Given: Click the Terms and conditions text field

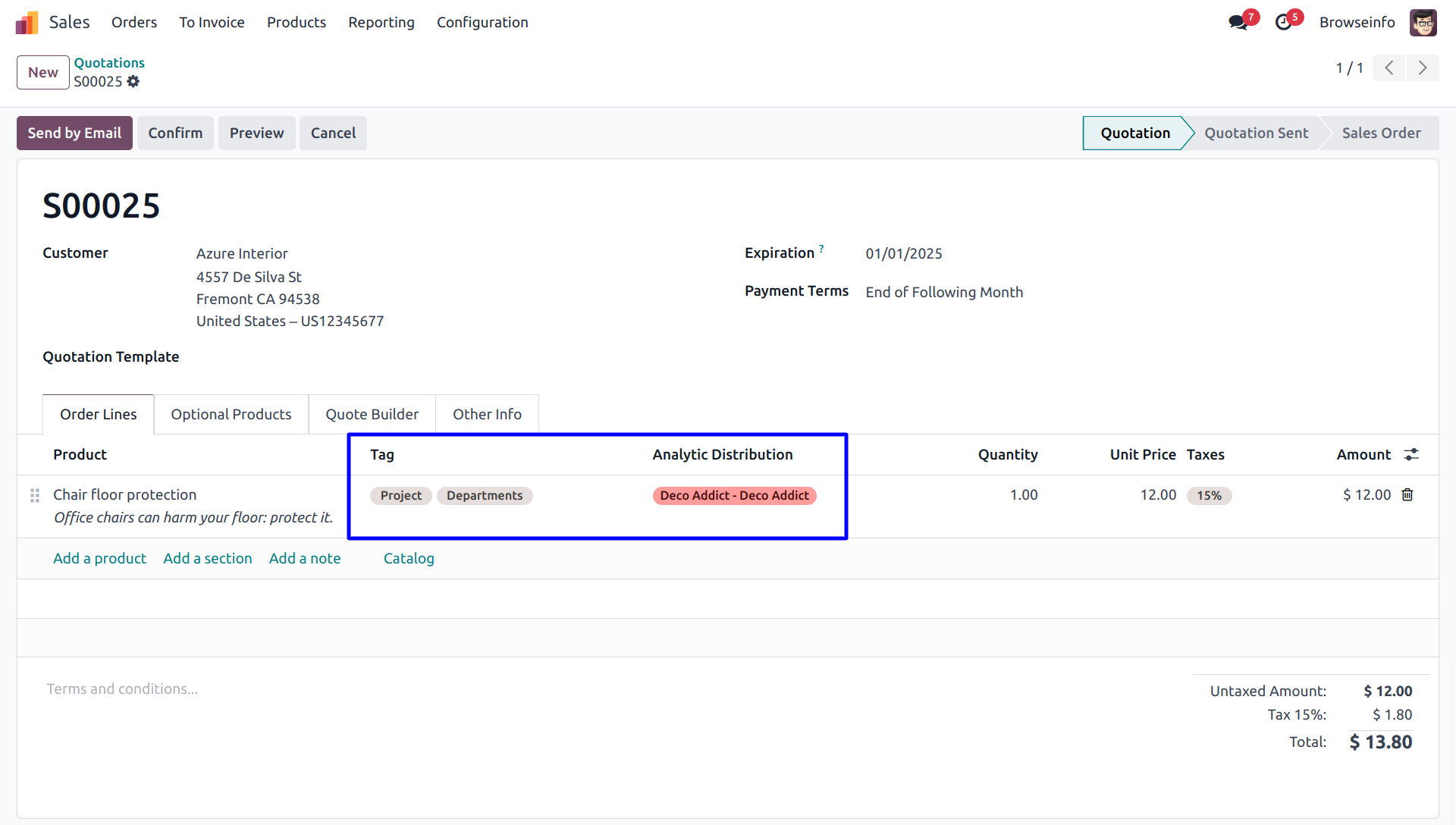Looking at the screenshot, I should pos(122,689).
